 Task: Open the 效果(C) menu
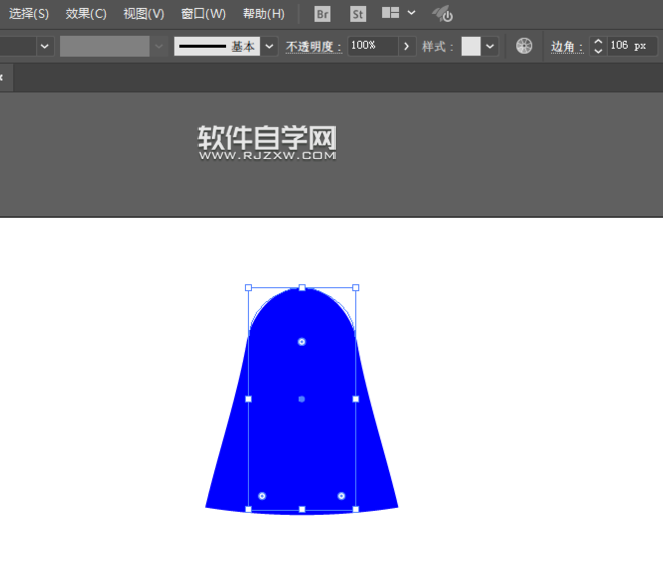point(86,14)
